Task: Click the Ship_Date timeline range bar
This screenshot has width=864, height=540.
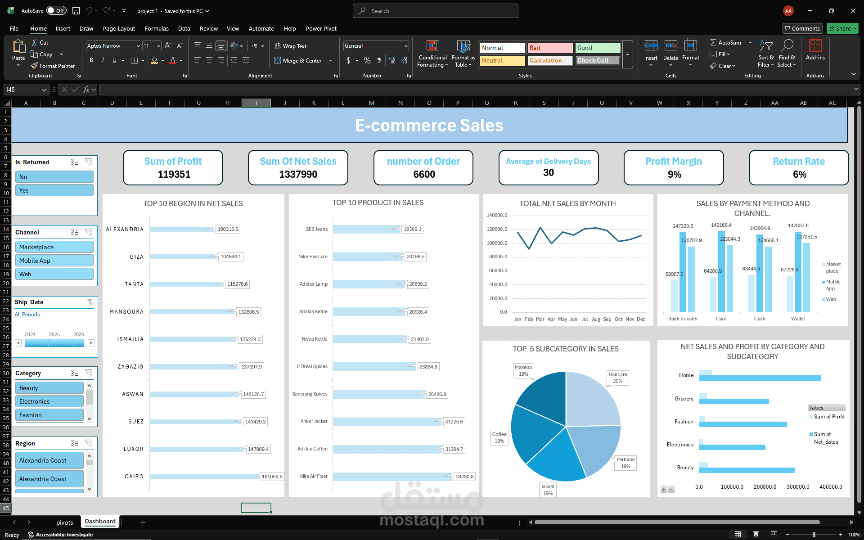Action: [54, 343]
